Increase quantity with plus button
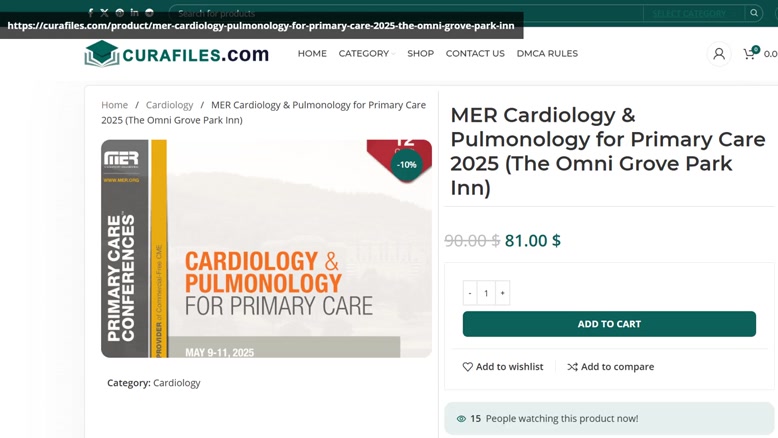 point(503,293)
